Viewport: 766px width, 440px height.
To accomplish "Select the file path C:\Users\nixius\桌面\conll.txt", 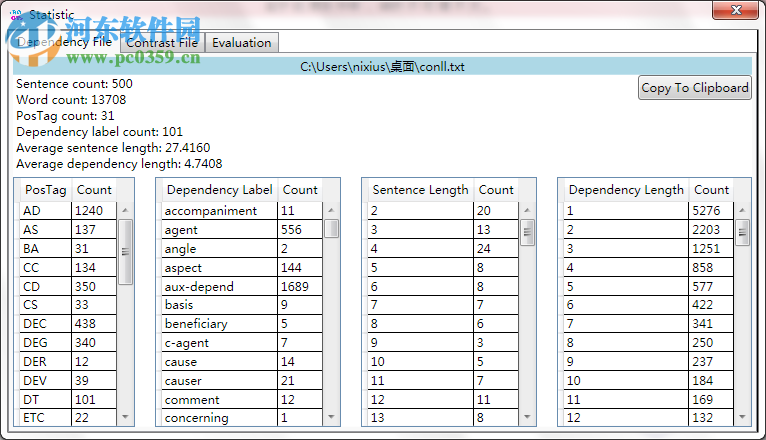I will point(383,66).
